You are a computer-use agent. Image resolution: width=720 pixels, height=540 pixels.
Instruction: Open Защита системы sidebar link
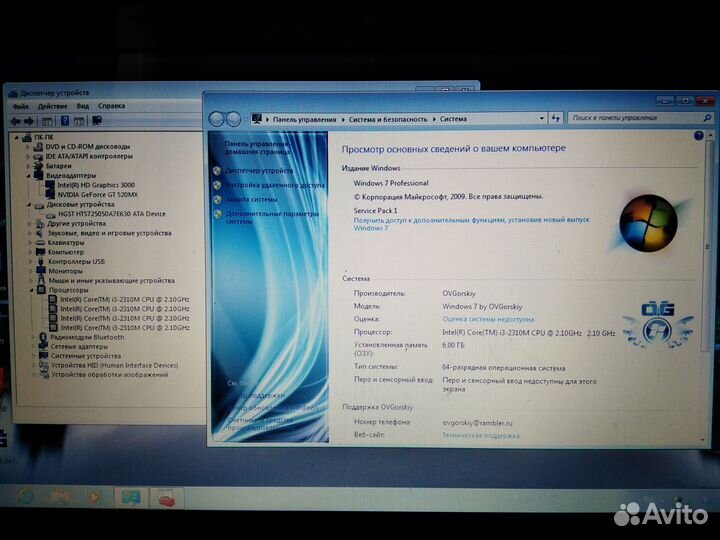pyautogui.click(x=251, y=200)
